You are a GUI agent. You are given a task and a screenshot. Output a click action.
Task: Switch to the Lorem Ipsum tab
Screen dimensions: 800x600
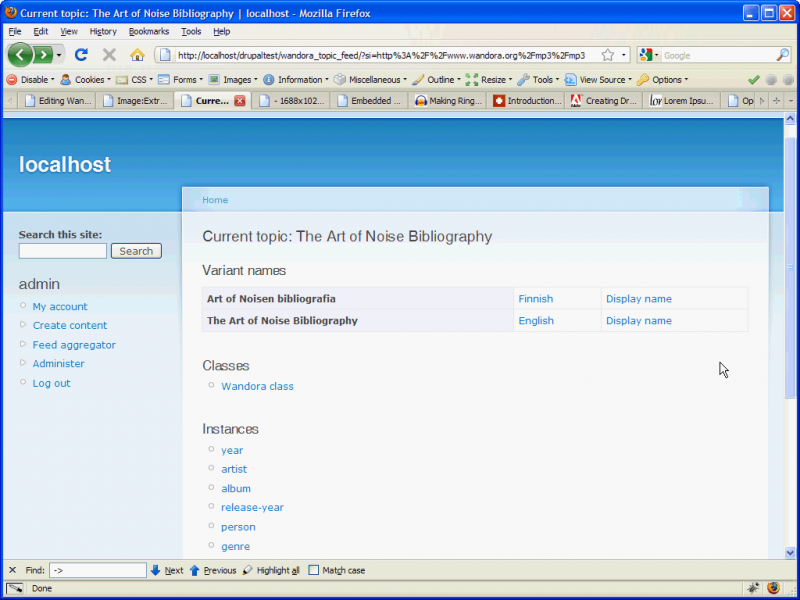682,101
